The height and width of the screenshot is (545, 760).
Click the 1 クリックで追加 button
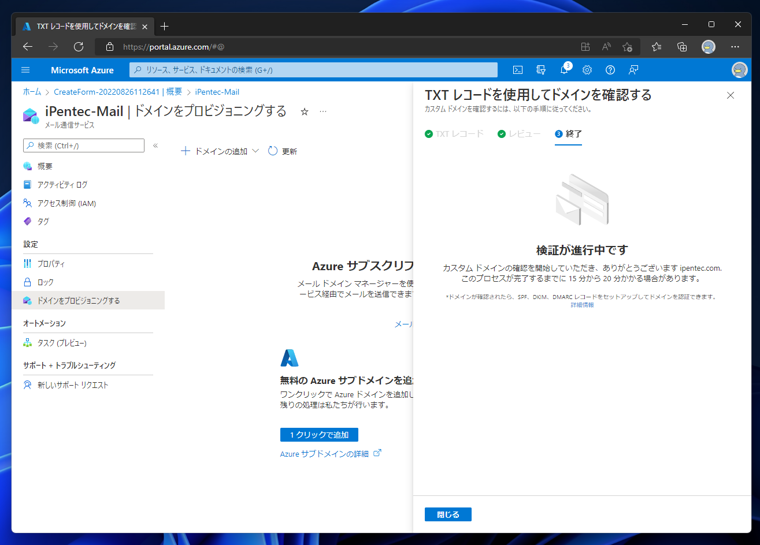[x=319, y=435]
